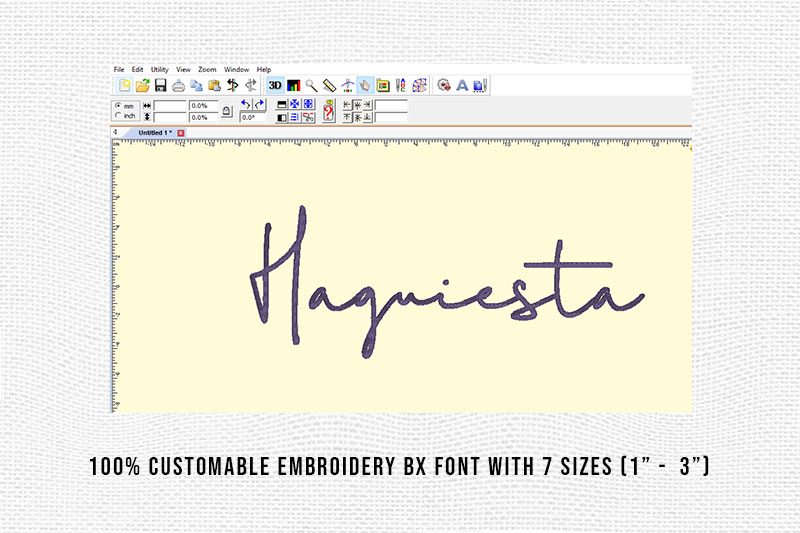Viewport: 800px width, 533px height.
Task: Click the Save floppy disk icon
Action: click(x=161, y=85)
